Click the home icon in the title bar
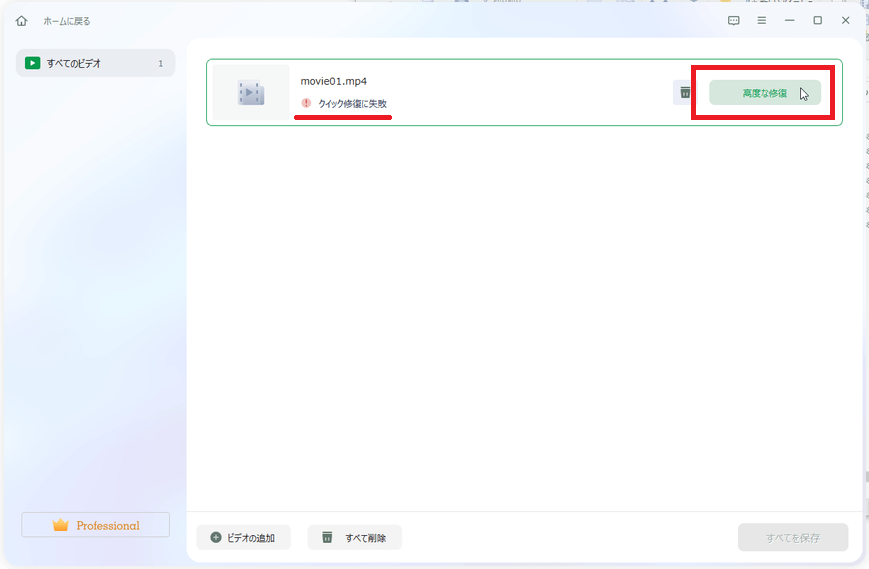This screenshot has width=869, height=569. 21,21
